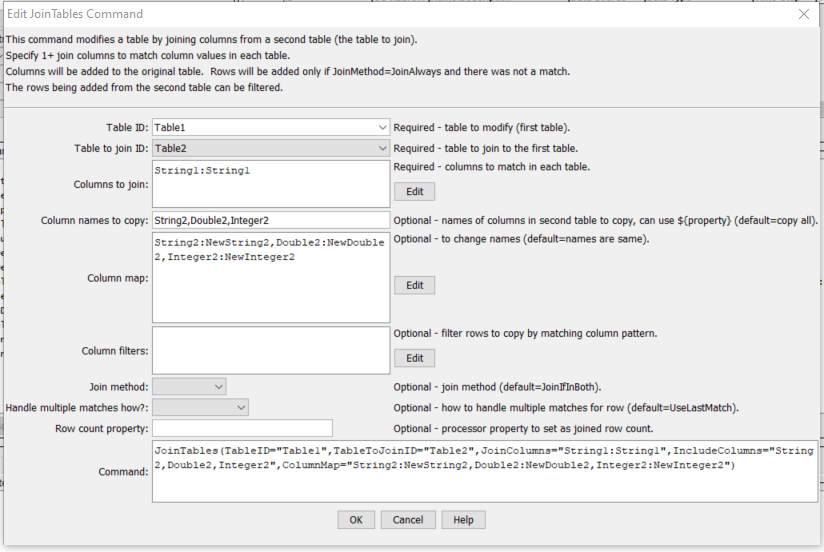Focus the Column names to copy field
The width and height of the screenshot is (824, 552).
pyautogui.click(x=270, y=220)
